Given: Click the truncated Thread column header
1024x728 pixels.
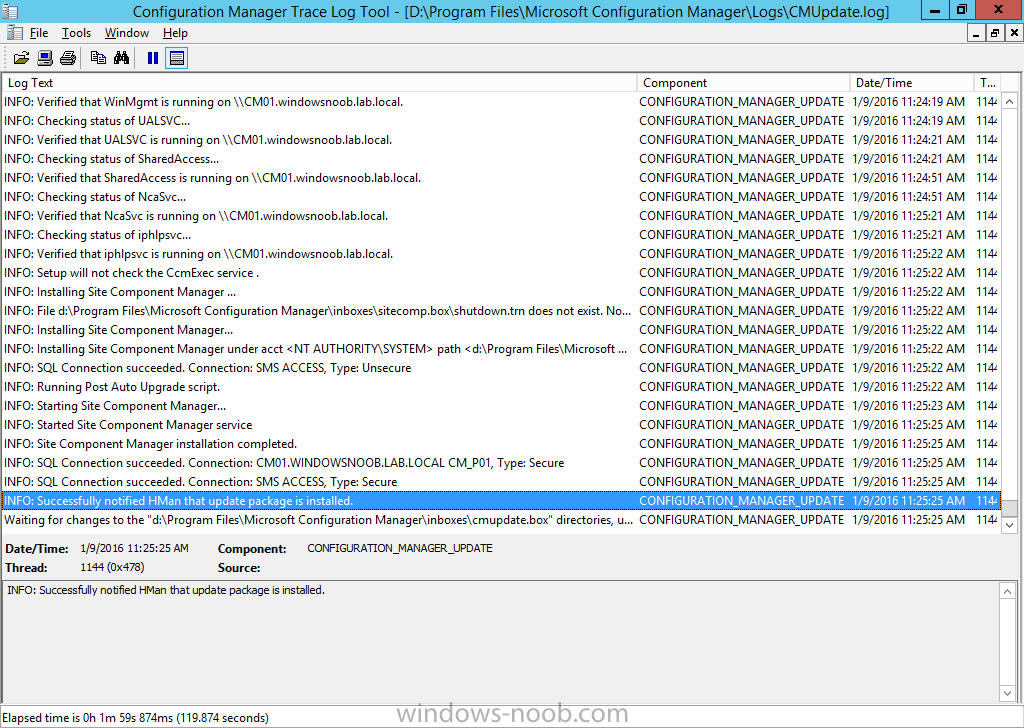Looking at the screenshot, I should 987,83.
